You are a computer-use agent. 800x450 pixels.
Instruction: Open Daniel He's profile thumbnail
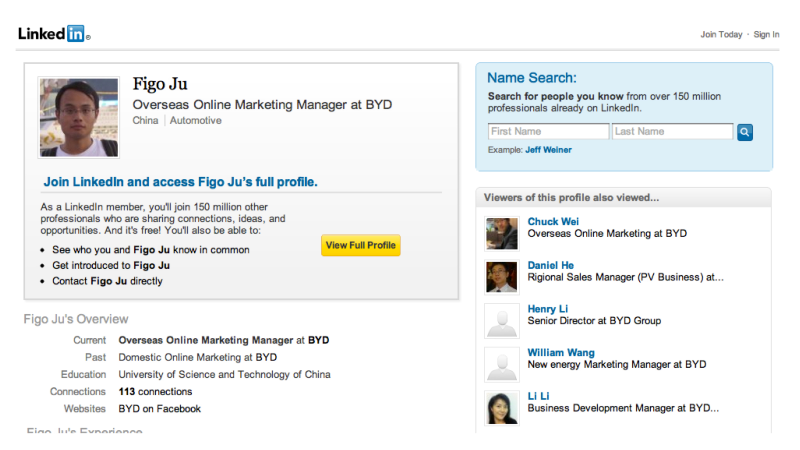coord(502,277)
